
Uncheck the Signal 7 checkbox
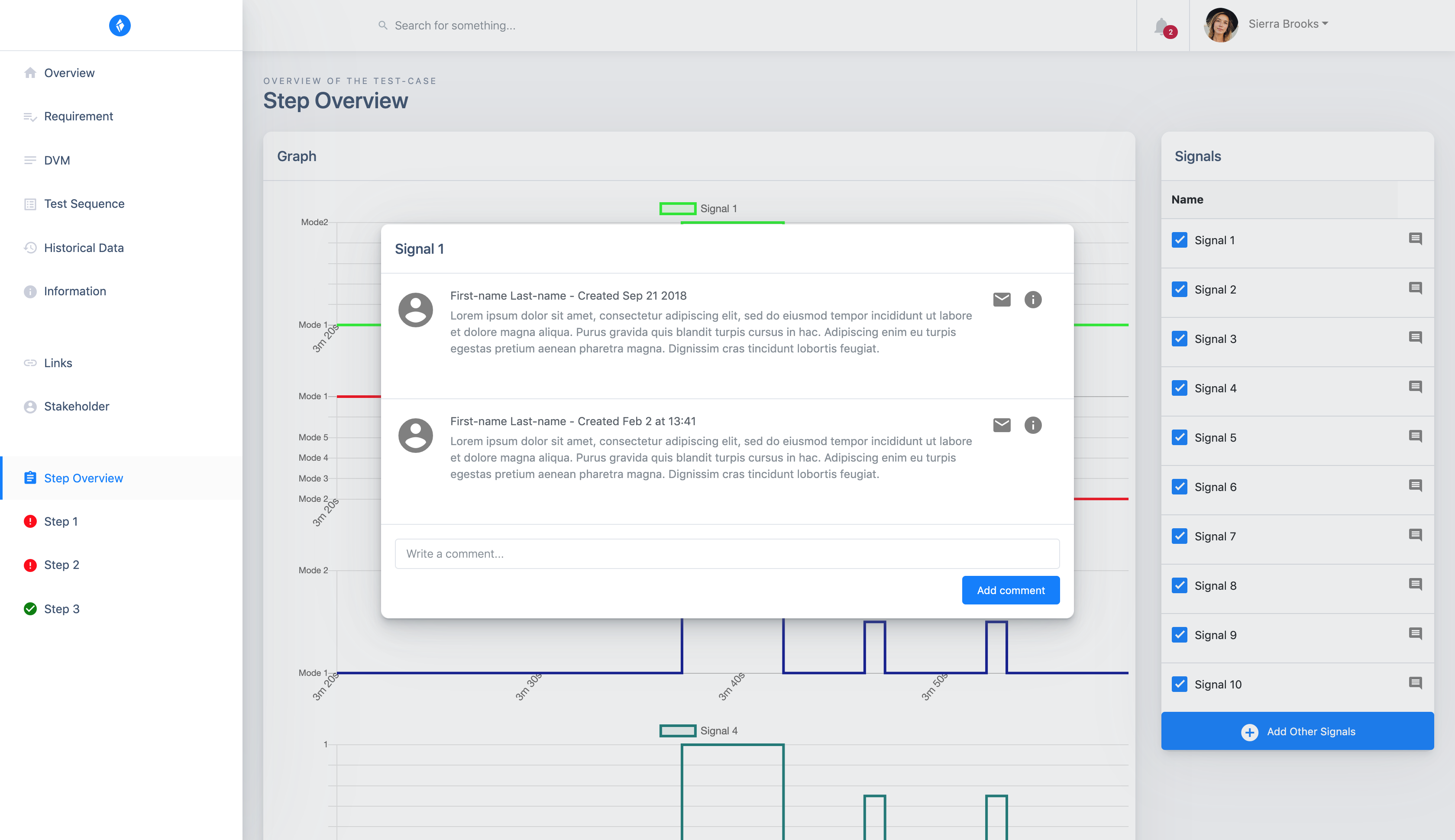coord(1180,536)
